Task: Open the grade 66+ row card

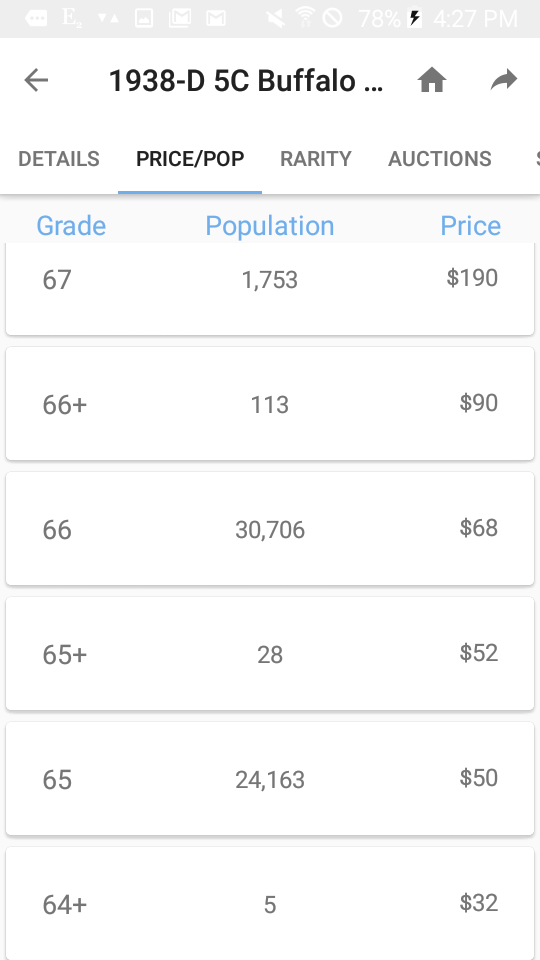Action: (x=270, y=403)
